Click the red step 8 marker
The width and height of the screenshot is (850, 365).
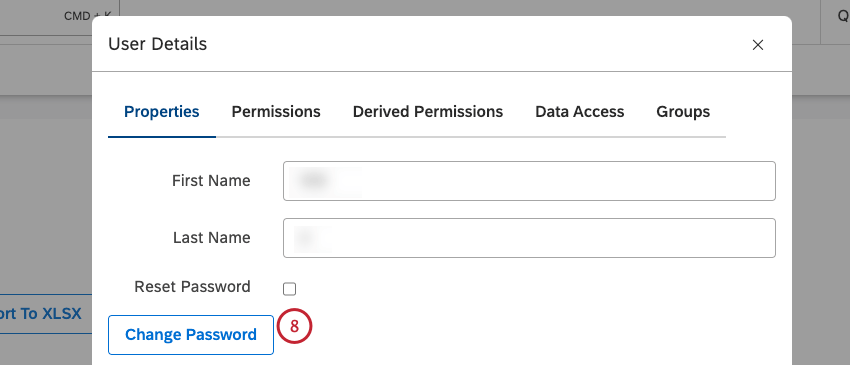[x=294, y=326]
